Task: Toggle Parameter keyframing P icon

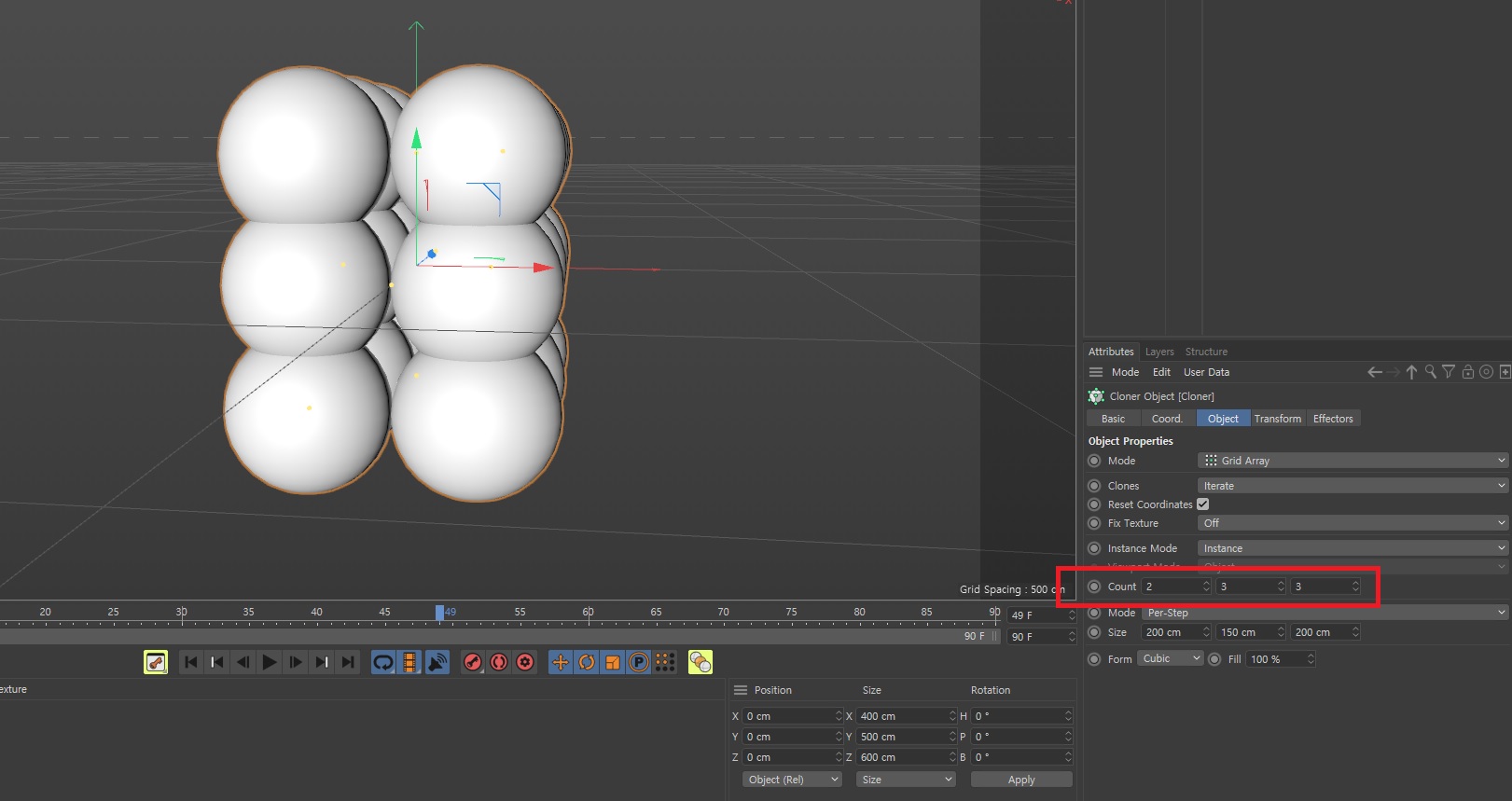Action: pos(639,662)
